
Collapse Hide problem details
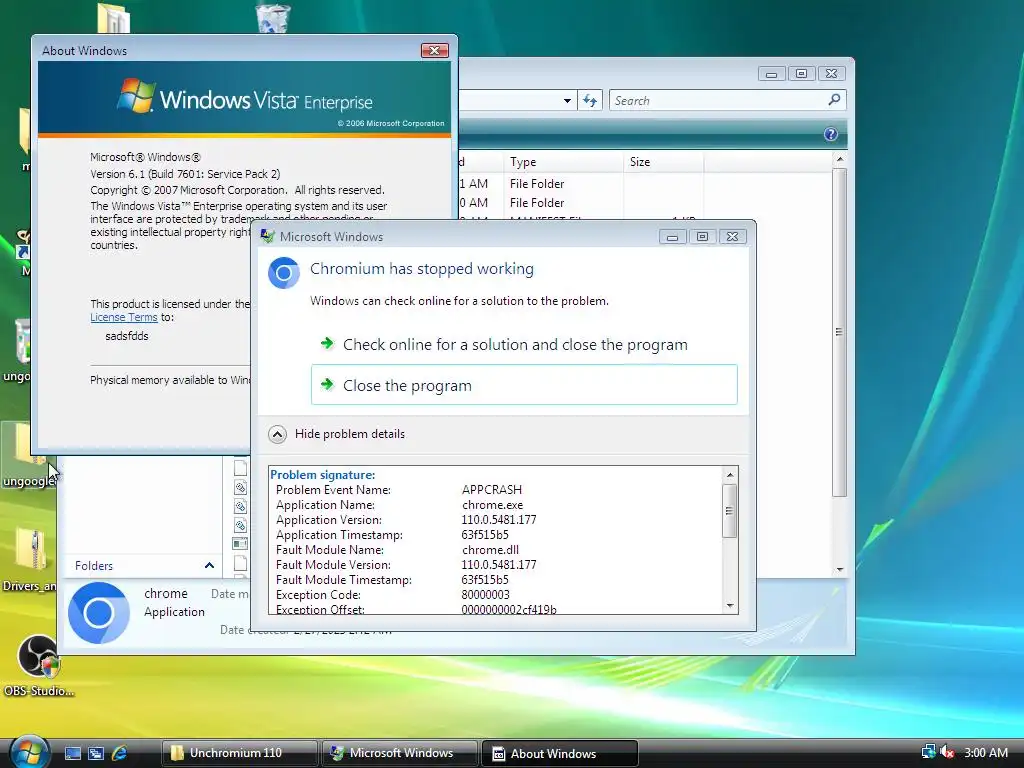pyautogui.click(x=337, y=434)
